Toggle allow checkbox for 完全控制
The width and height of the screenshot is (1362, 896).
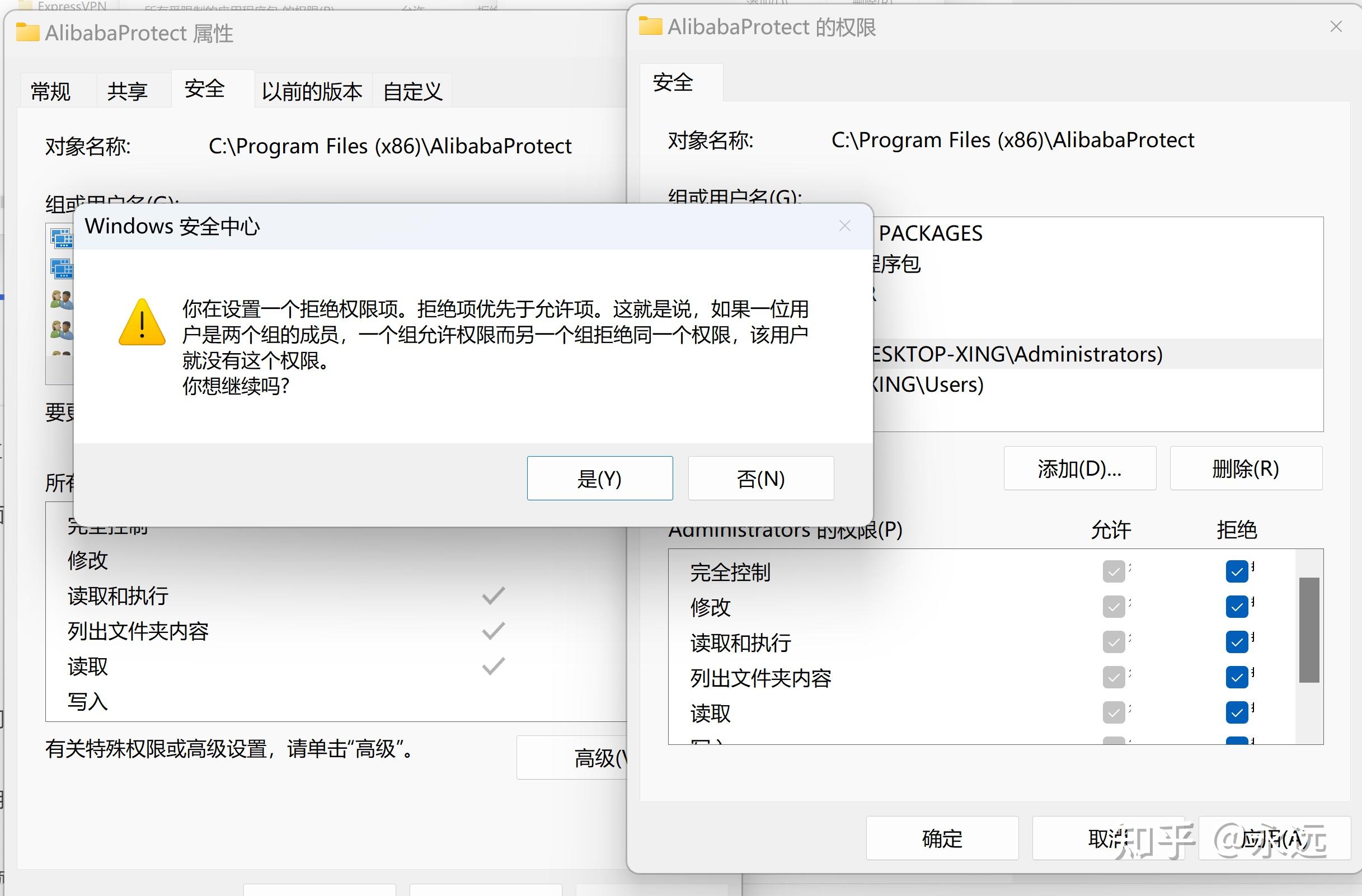pos(1114,571)
